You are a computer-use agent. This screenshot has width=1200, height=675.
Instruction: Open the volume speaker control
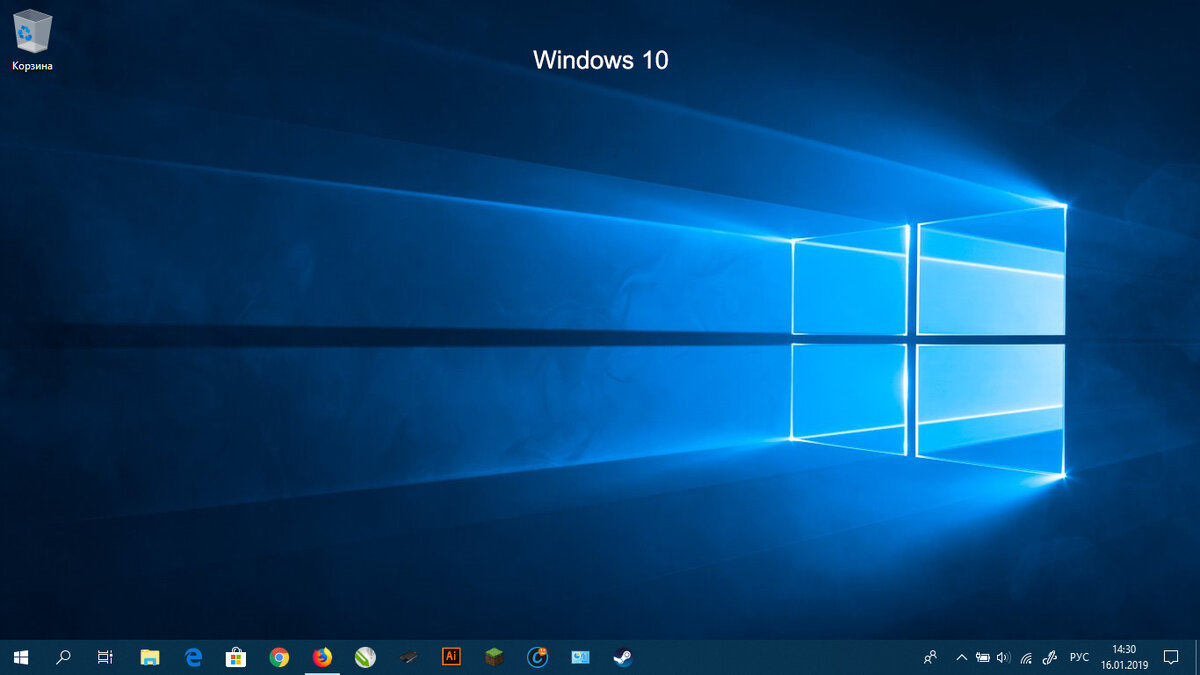(x=1004, y=657)
